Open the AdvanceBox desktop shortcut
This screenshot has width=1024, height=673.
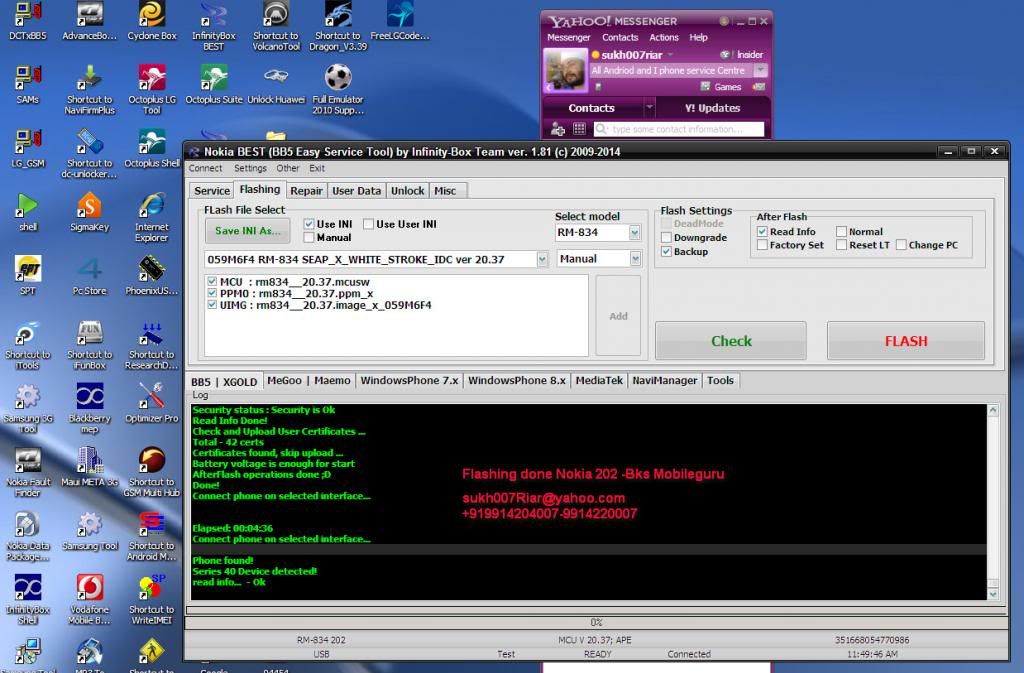[89, 22]
